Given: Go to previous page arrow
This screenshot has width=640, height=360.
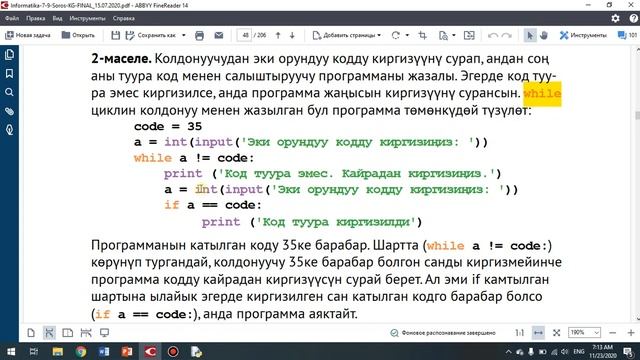Looking at the screenshot, I should click(x=278, y=36).
